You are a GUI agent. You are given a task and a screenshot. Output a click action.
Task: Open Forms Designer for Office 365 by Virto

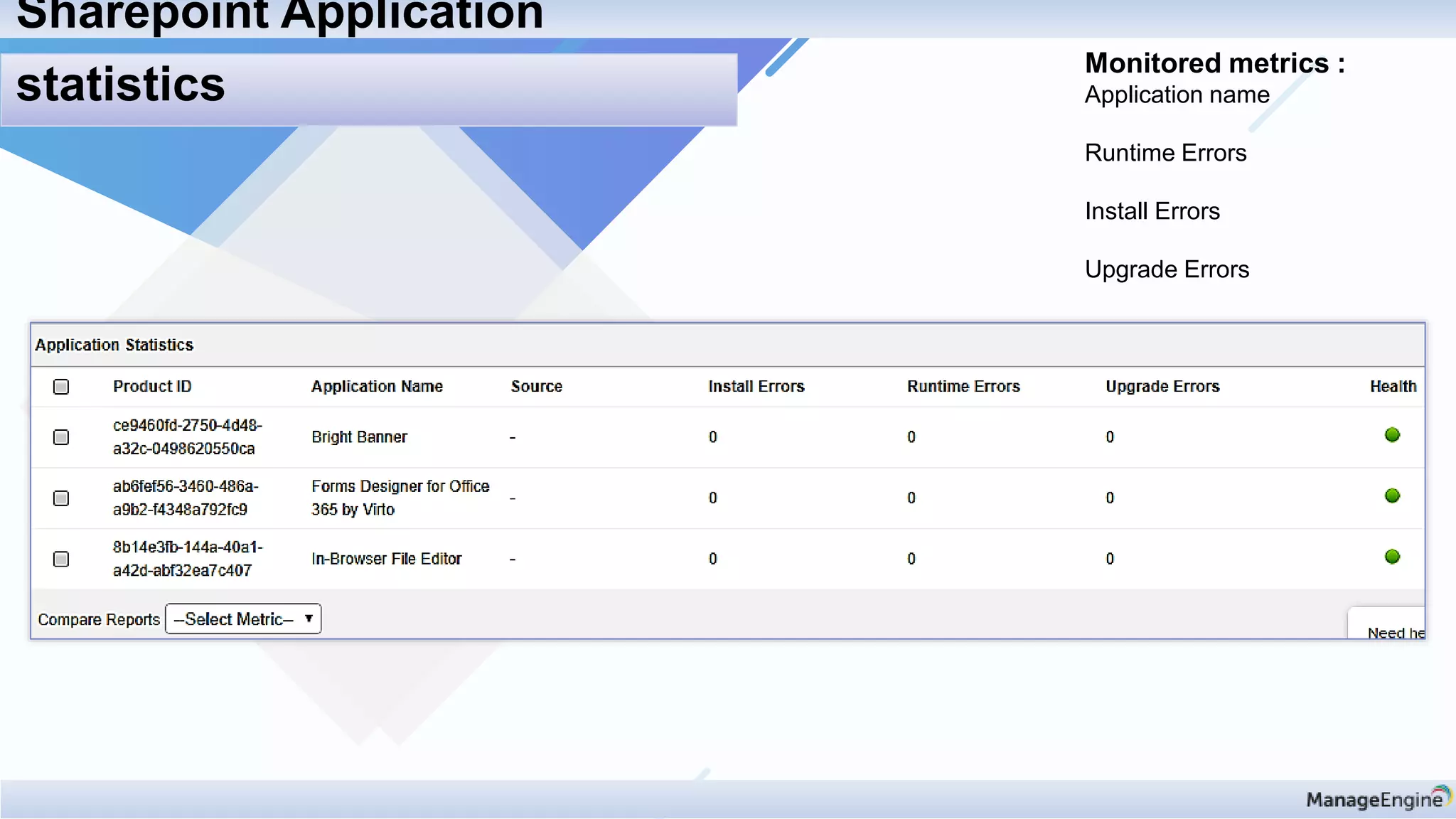tap(400, 498)
